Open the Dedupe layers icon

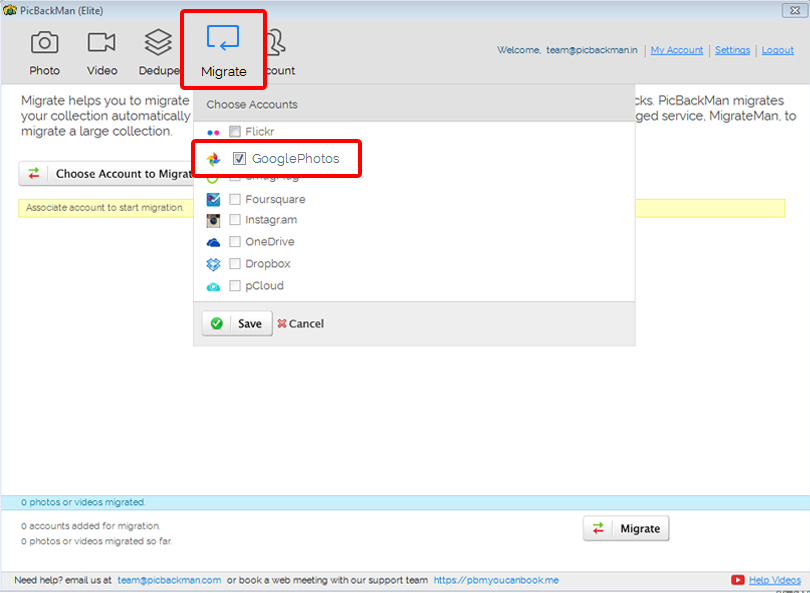tap(158, 43)
